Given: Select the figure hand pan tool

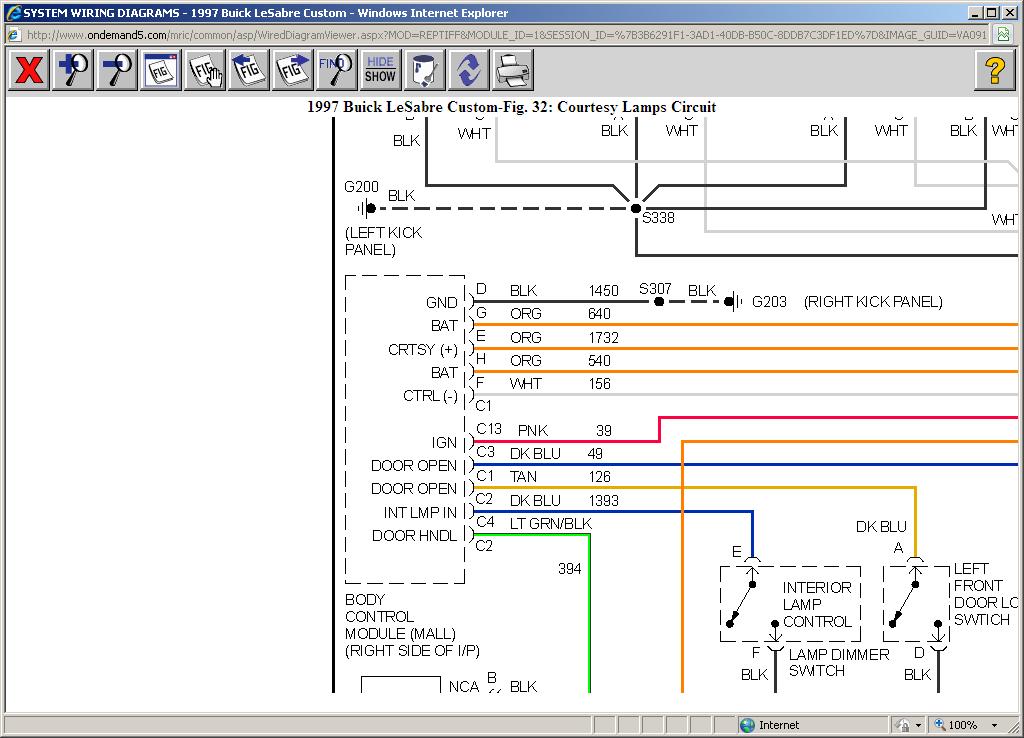Looking at the screenshot, I should [x=205, y=70].
